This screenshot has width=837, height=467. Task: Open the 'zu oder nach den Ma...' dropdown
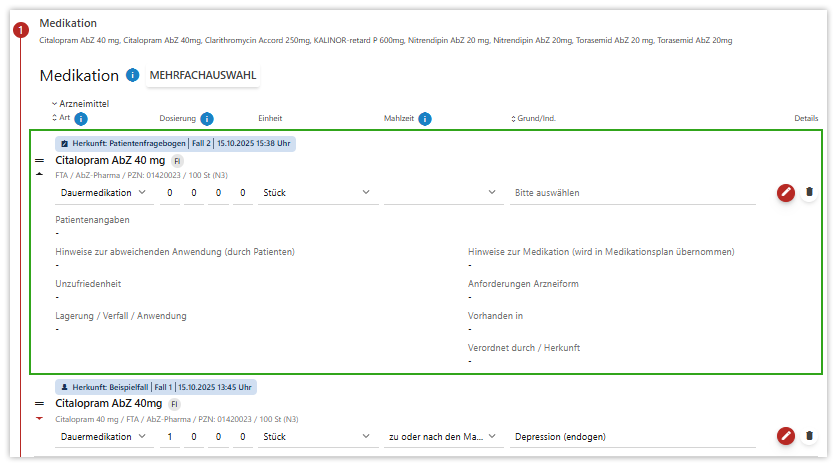point(444,437)
